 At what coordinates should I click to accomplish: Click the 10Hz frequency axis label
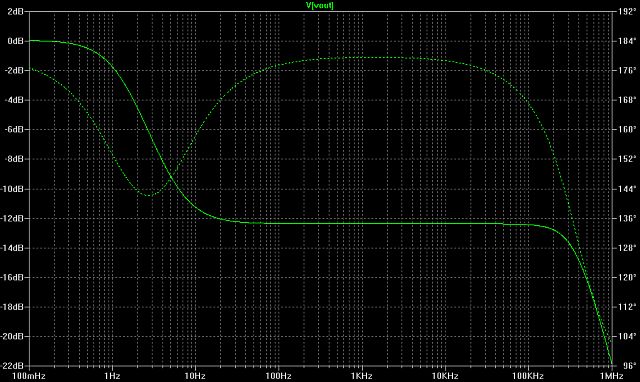[195, 376]
